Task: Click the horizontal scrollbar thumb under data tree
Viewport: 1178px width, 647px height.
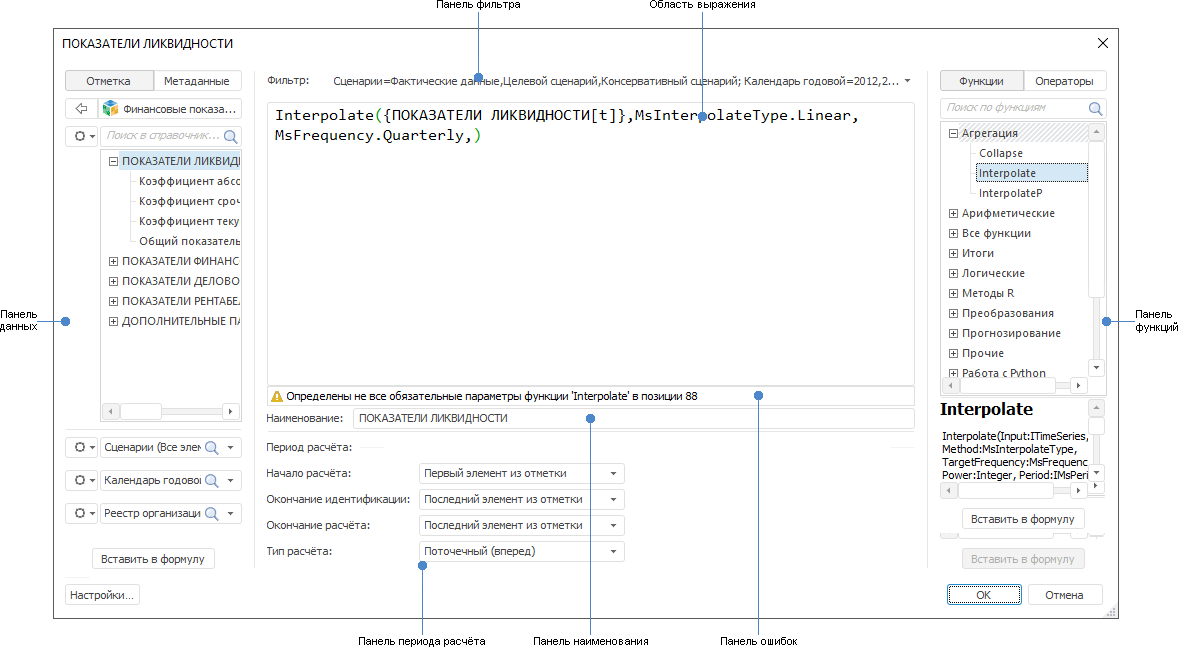Action: tap(141, 411)
